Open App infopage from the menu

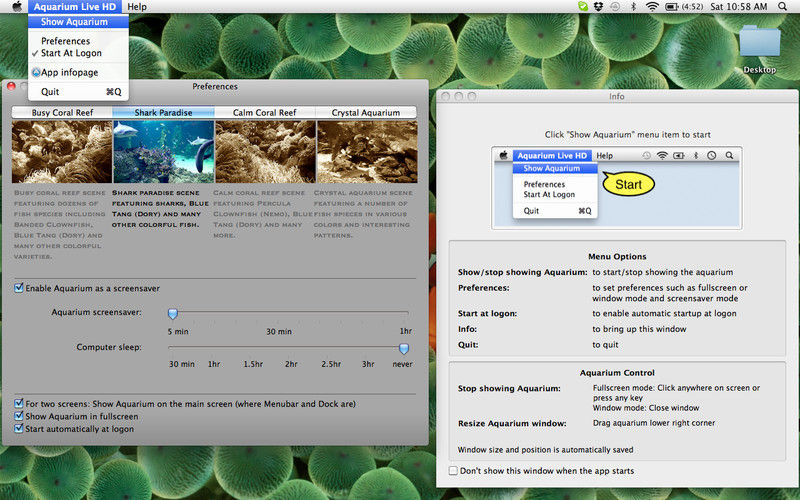[78, 72]
